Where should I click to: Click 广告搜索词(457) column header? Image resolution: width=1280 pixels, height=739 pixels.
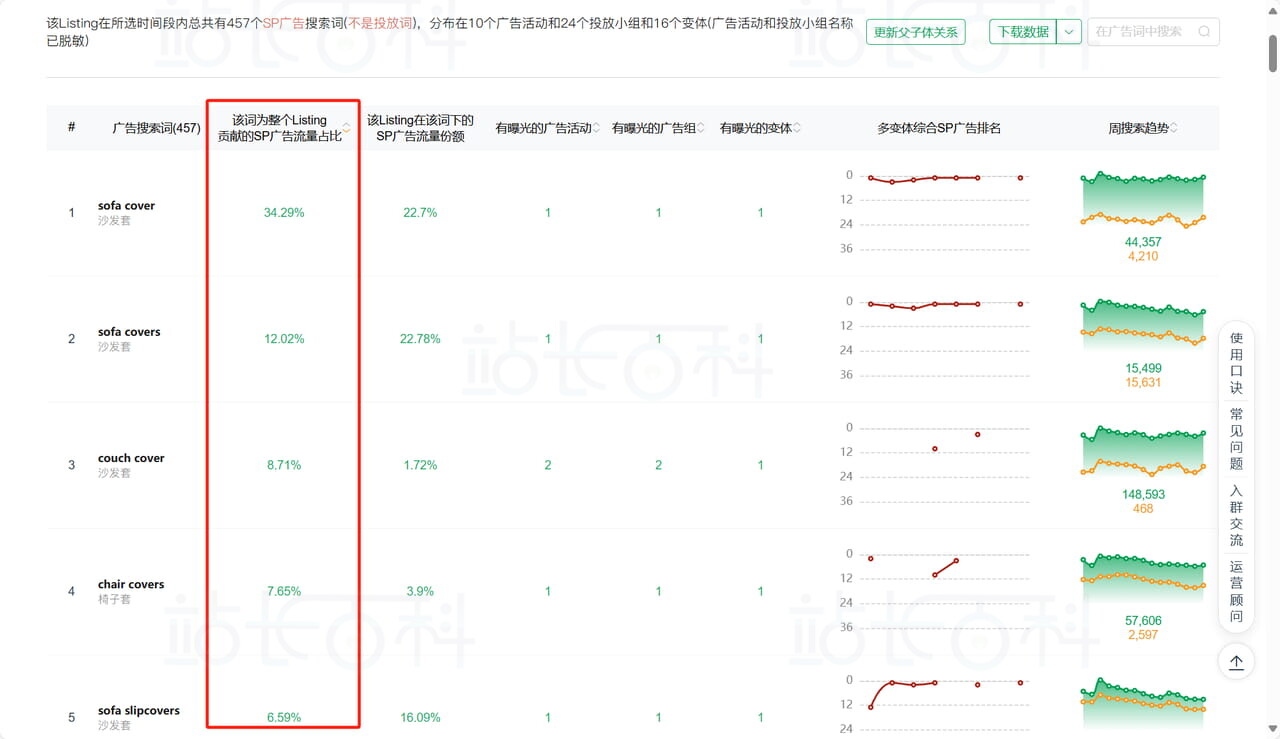pyautogui.click(x=156, y=128)
